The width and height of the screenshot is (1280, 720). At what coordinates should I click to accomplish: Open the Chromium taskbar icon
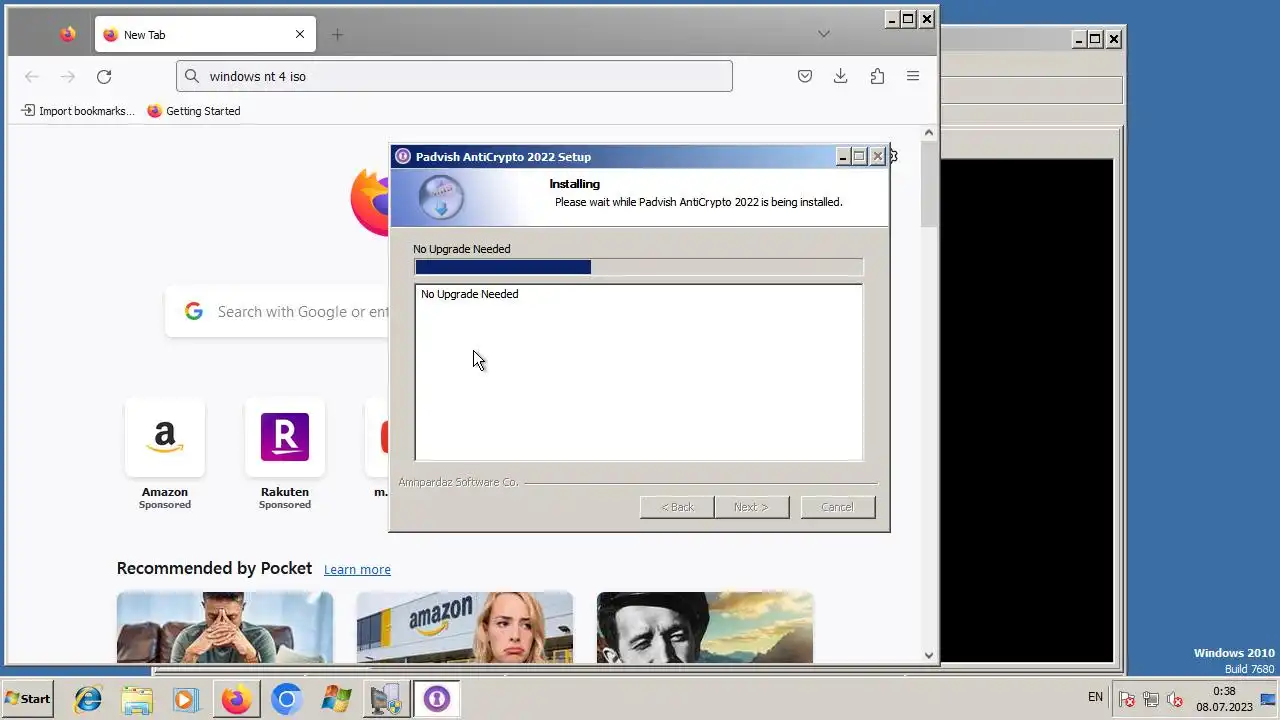[286, 699]
